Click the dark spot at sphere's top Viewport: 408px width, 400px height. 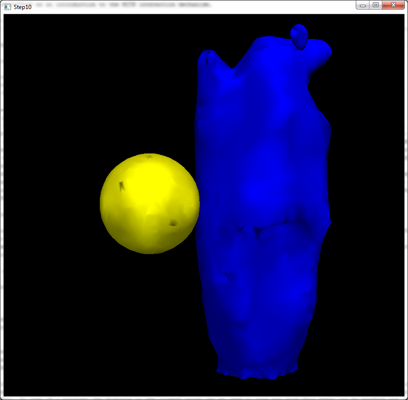(149, 156)
